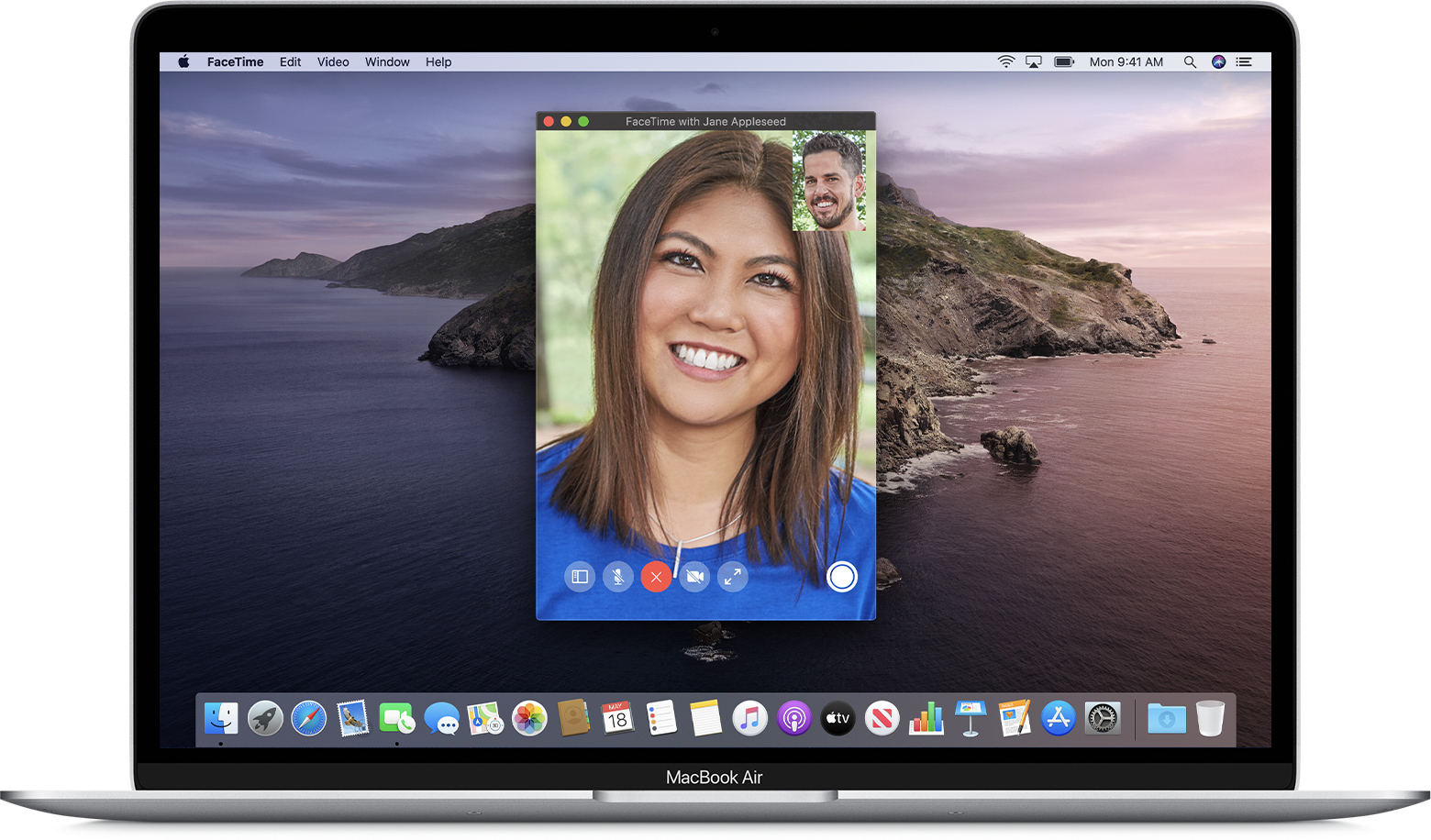Open Reminders from the Dock
Image resolution: width=1431 pixels, height=840 pixels.
click(x=661, y=718)
